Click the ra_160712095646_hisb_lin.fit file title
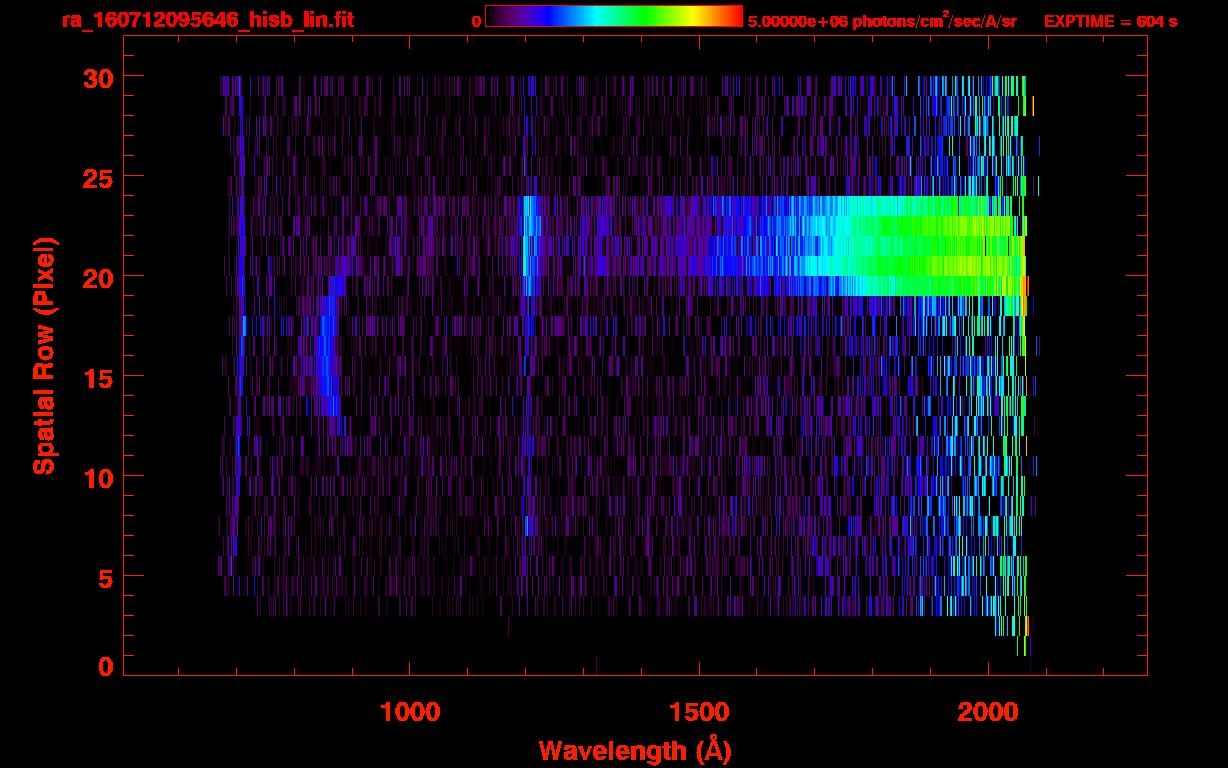 (206, 20)
